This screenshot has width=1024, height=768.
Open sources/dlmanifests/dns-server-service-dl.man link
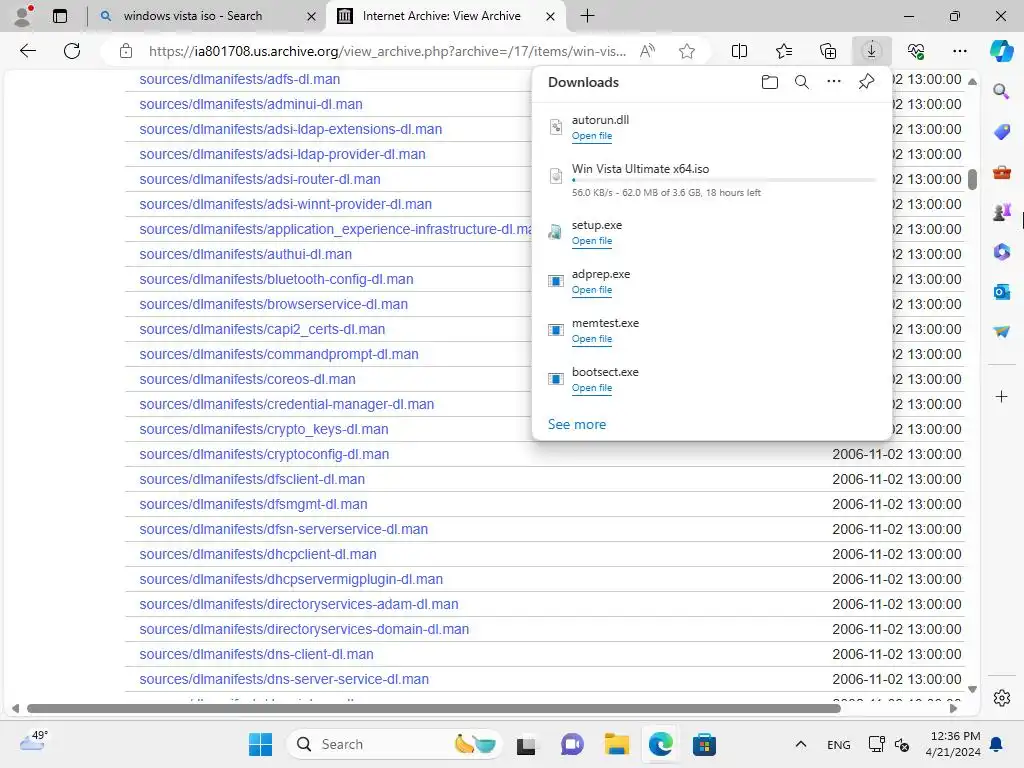click(284, 679)
